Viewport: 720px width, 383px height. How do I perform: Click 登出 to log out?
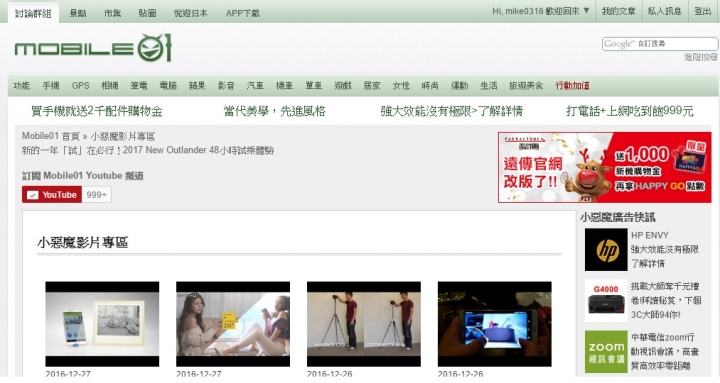[x=703, y=11]
